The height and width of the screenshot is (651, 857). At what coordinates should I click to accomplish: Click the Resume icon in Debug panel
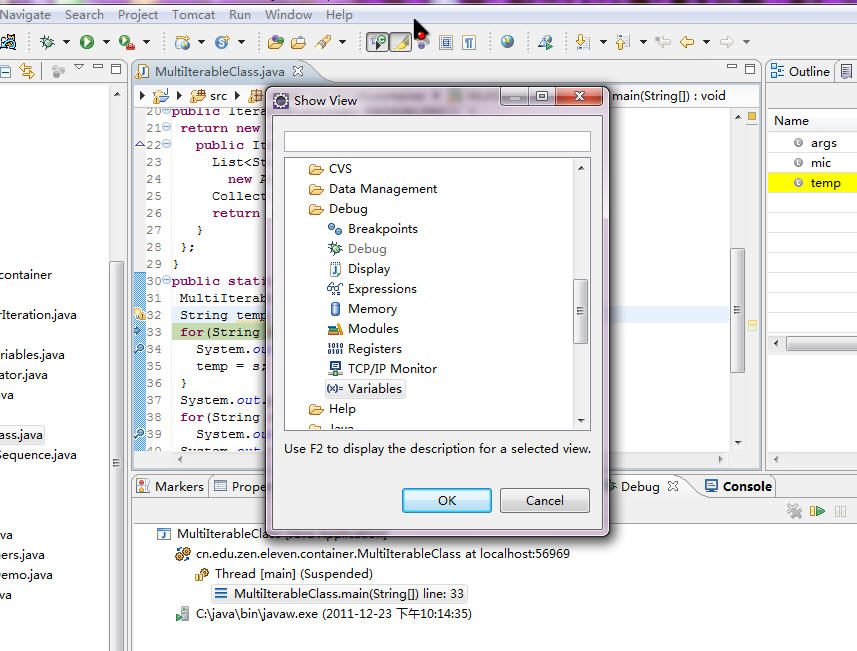click(818, 511)
